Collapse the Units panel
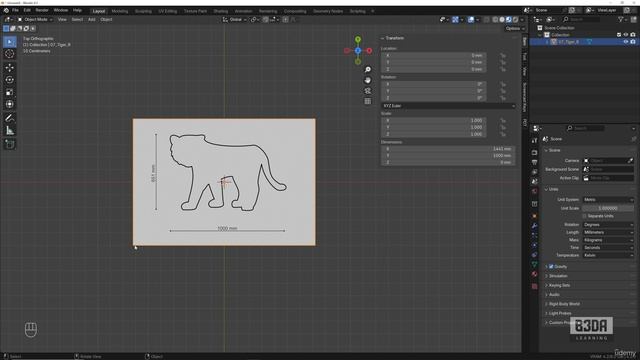 (553, 189)
